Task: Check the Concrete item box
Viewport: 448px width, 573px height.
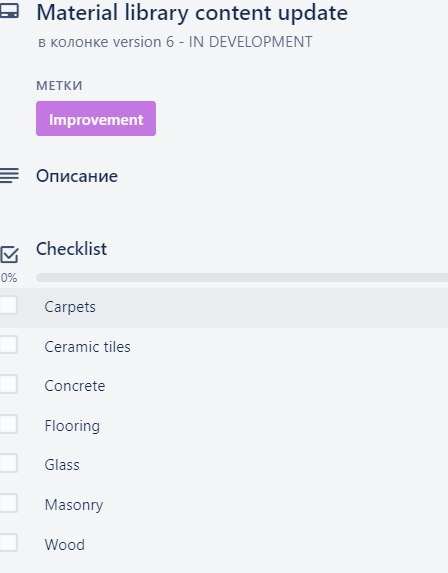Action: 8,384
